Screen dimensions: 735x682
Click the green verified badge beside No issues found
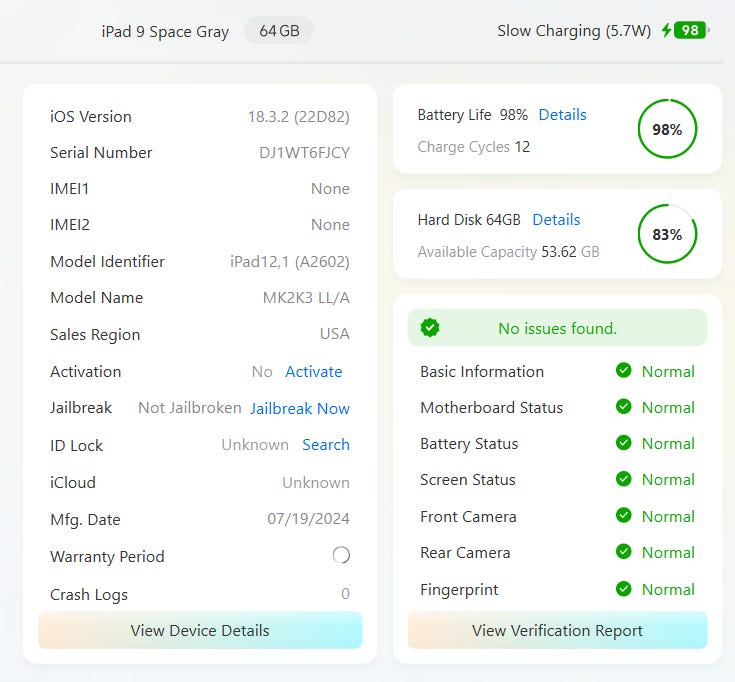point(430,328)
